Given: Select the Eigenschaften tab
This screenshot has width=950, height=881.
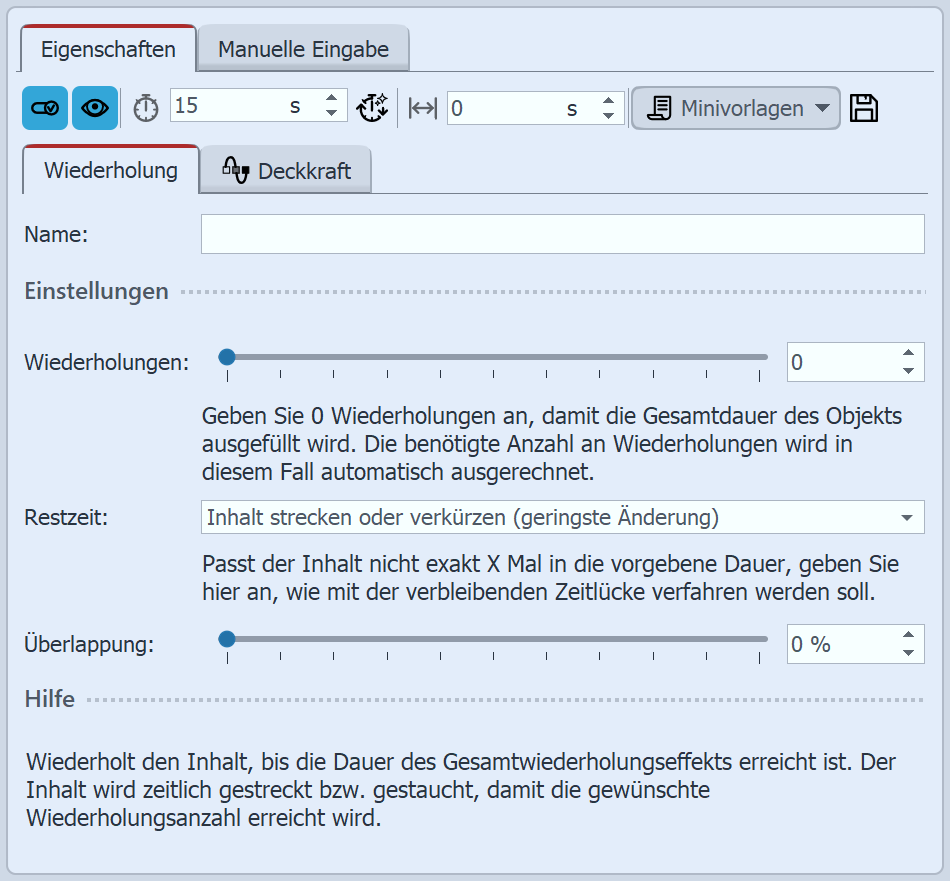Looking at the screenshot, I should pos(110,47).
